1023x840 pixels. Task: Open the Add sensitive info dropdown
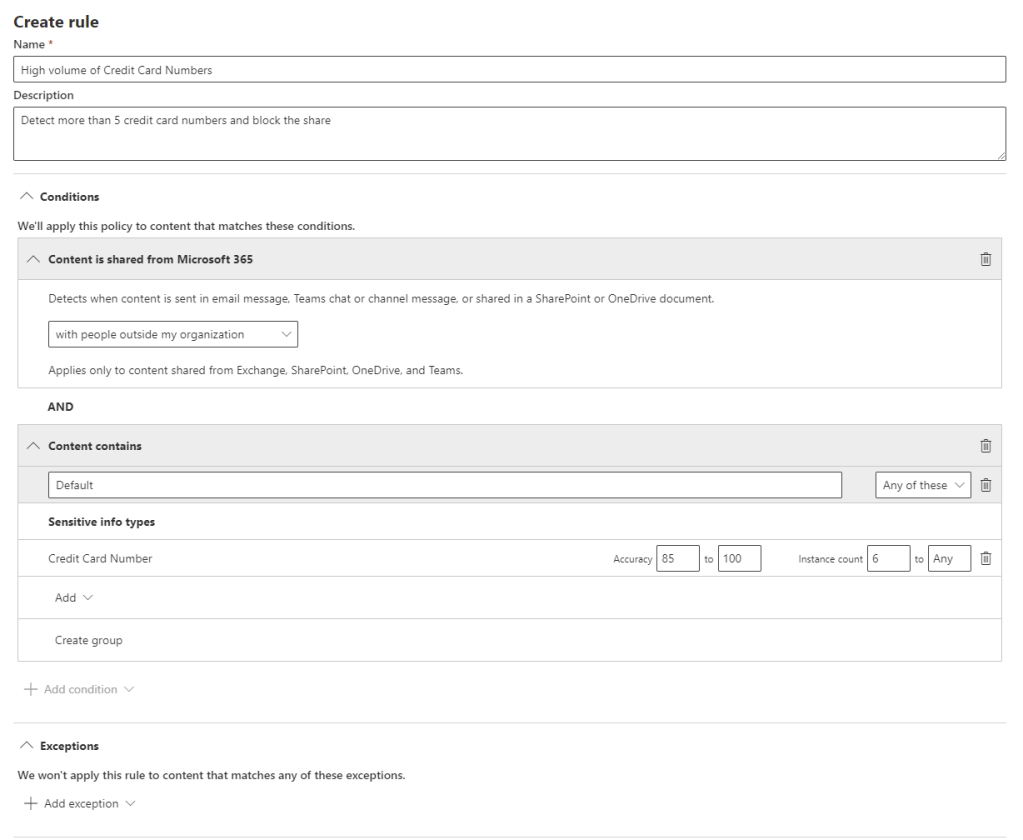tap(73, 598)
